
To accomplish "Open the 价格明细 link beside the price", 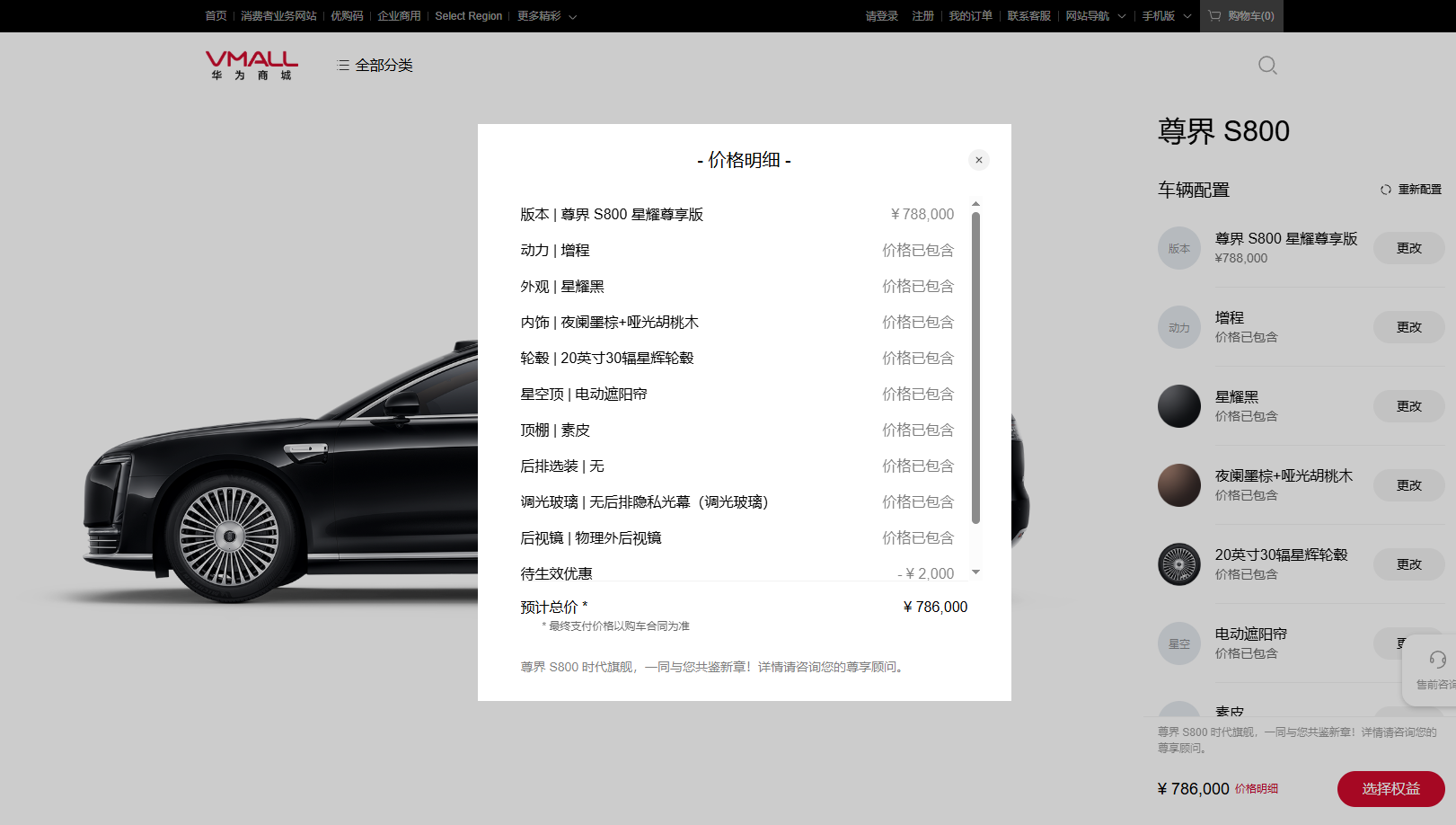I will point(1256,789).
